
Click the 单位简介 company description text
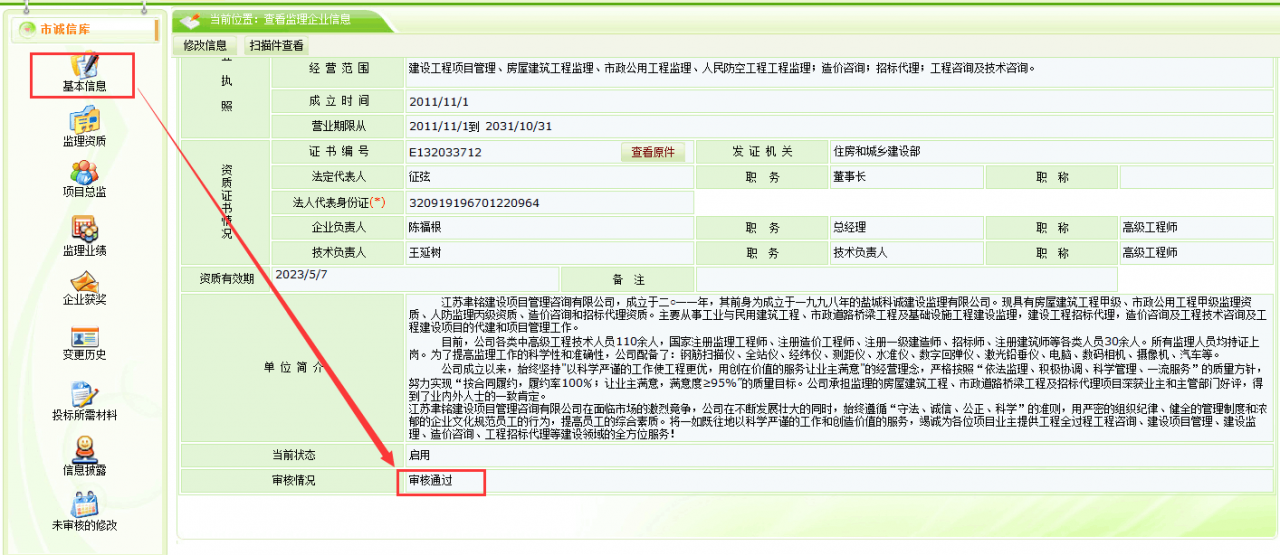point(839,367)
